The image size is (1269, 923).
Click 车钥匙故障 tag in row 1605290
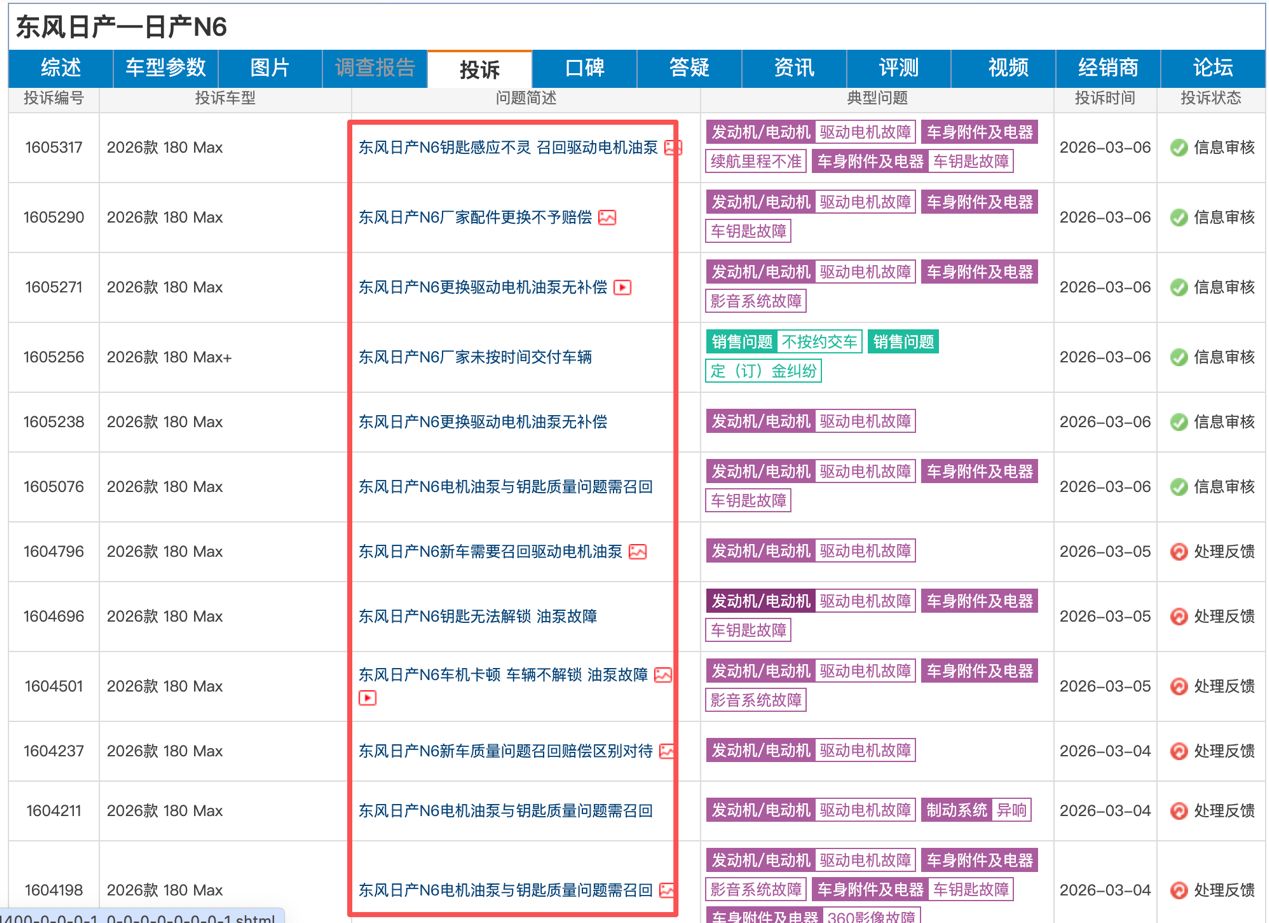(749, 231)
